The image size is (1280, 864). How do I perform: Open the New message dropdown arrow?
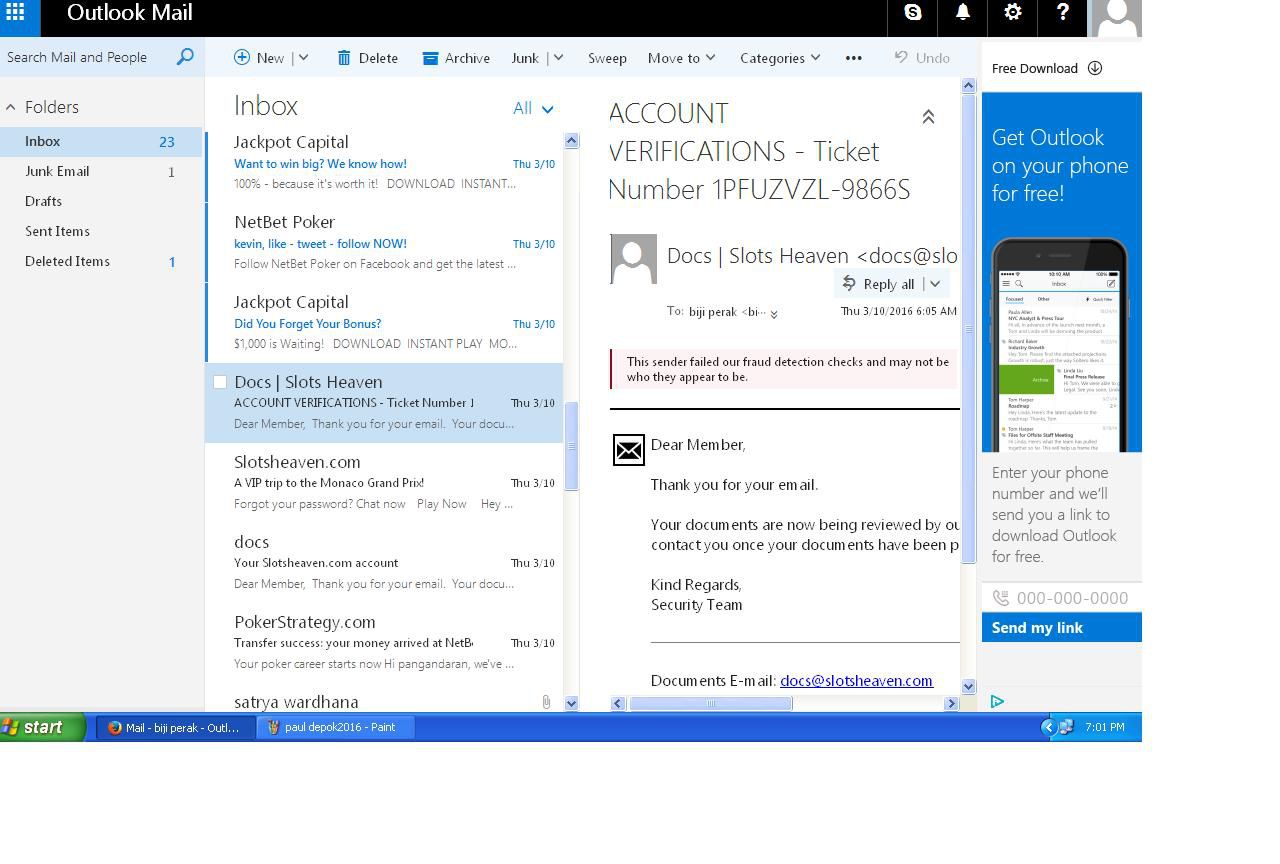(304, 58)
